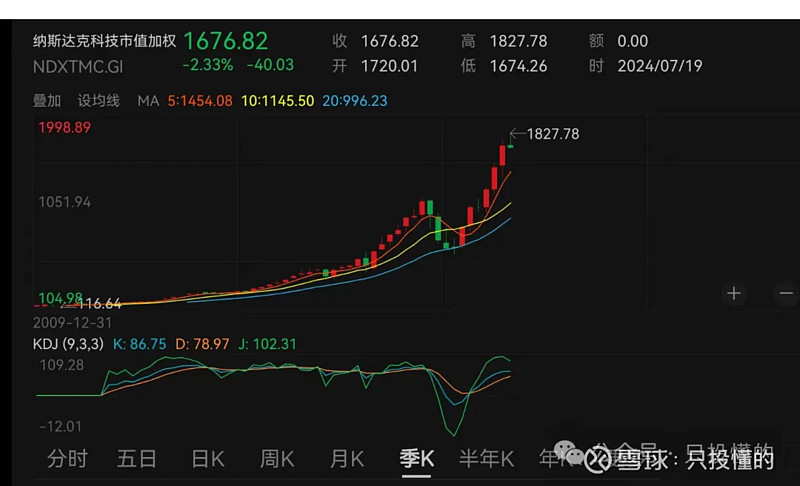
Task: Switch to 半年K half-year candlestick tab
Action: coord(486,459)
